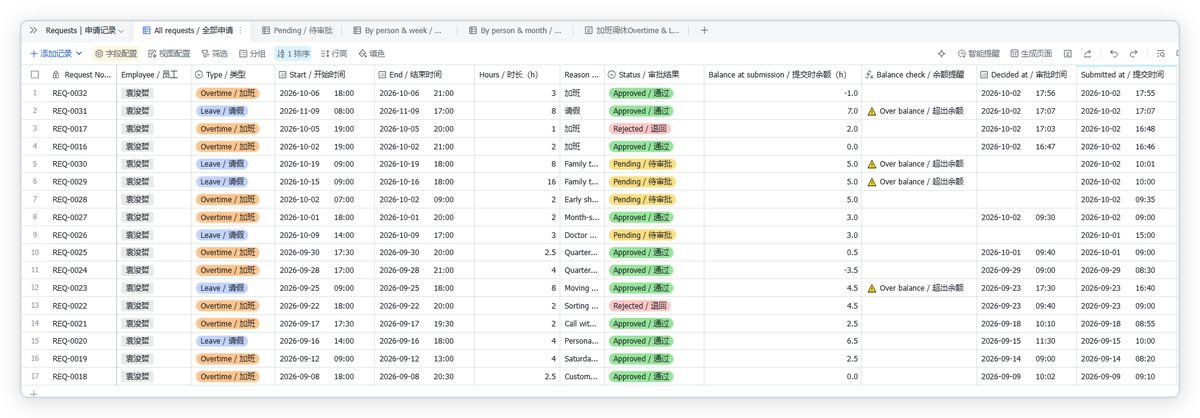Click more options dots on All requests tab
The width and height of the screenshot is (1200, 418).
240,31
